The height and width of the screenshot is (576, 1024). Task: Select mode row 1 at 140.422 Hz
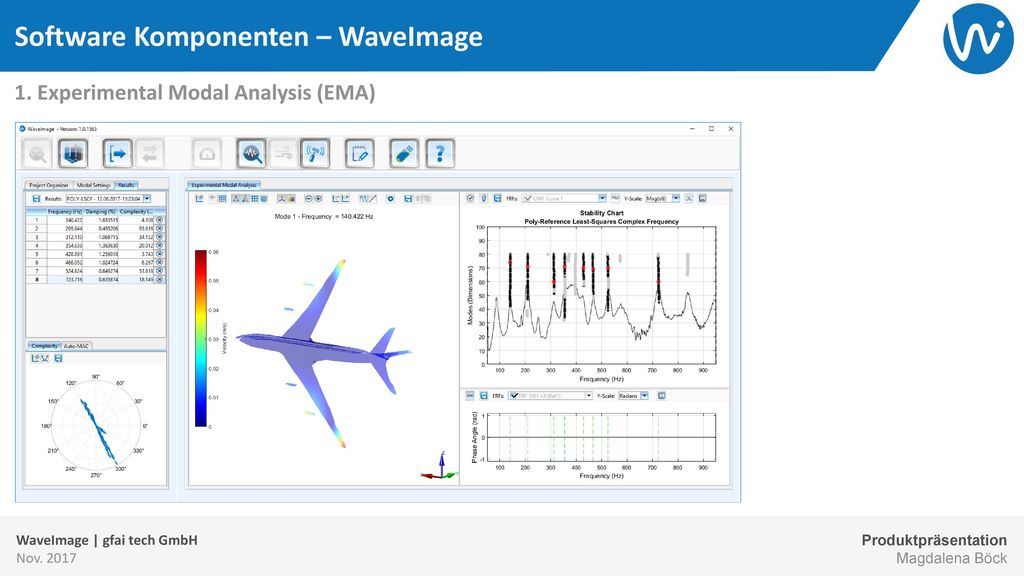pos(95,220)
